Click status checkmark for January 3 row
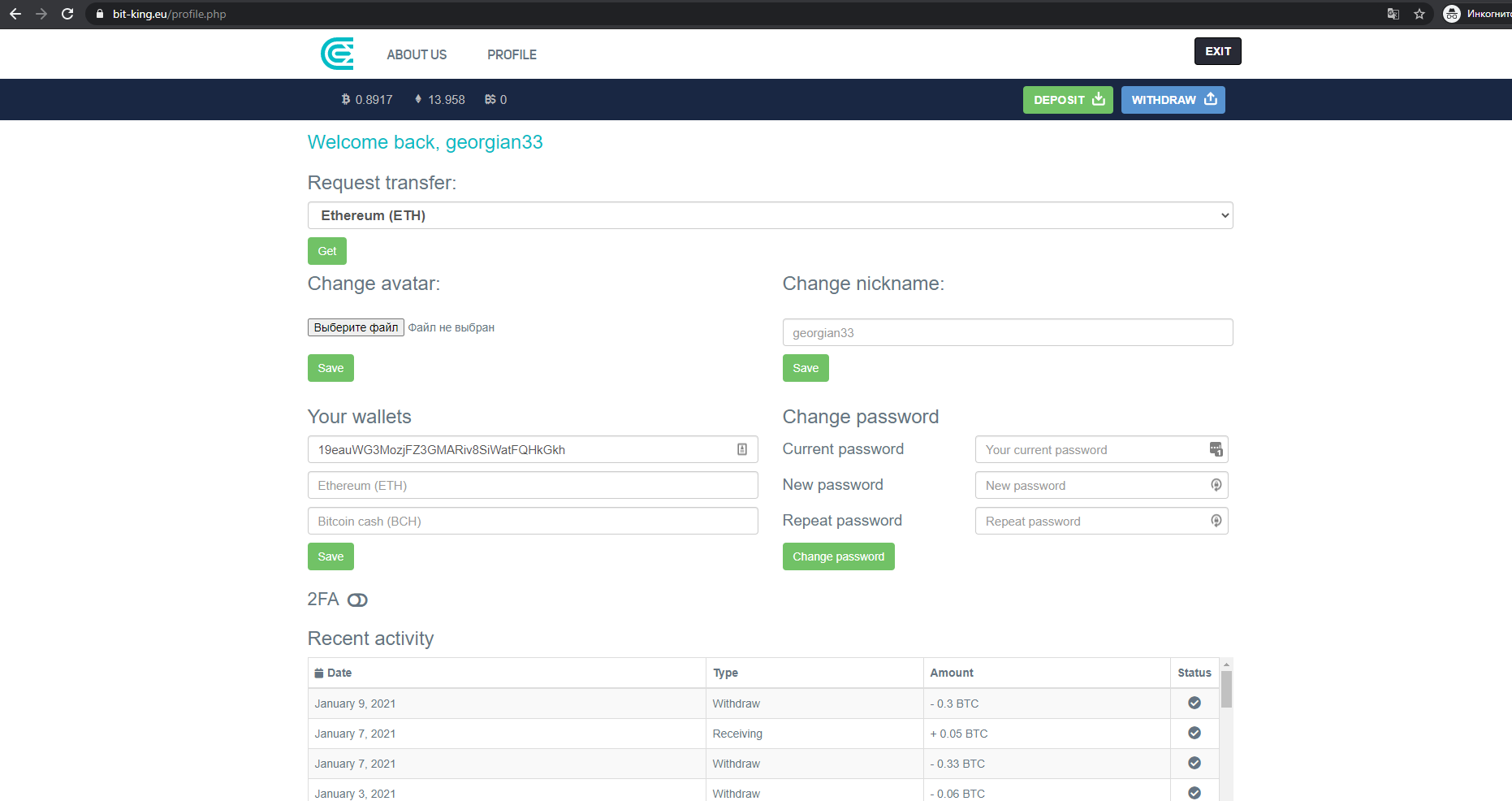The height and width of the screenshot is (801, 1512). (1194, 793)
